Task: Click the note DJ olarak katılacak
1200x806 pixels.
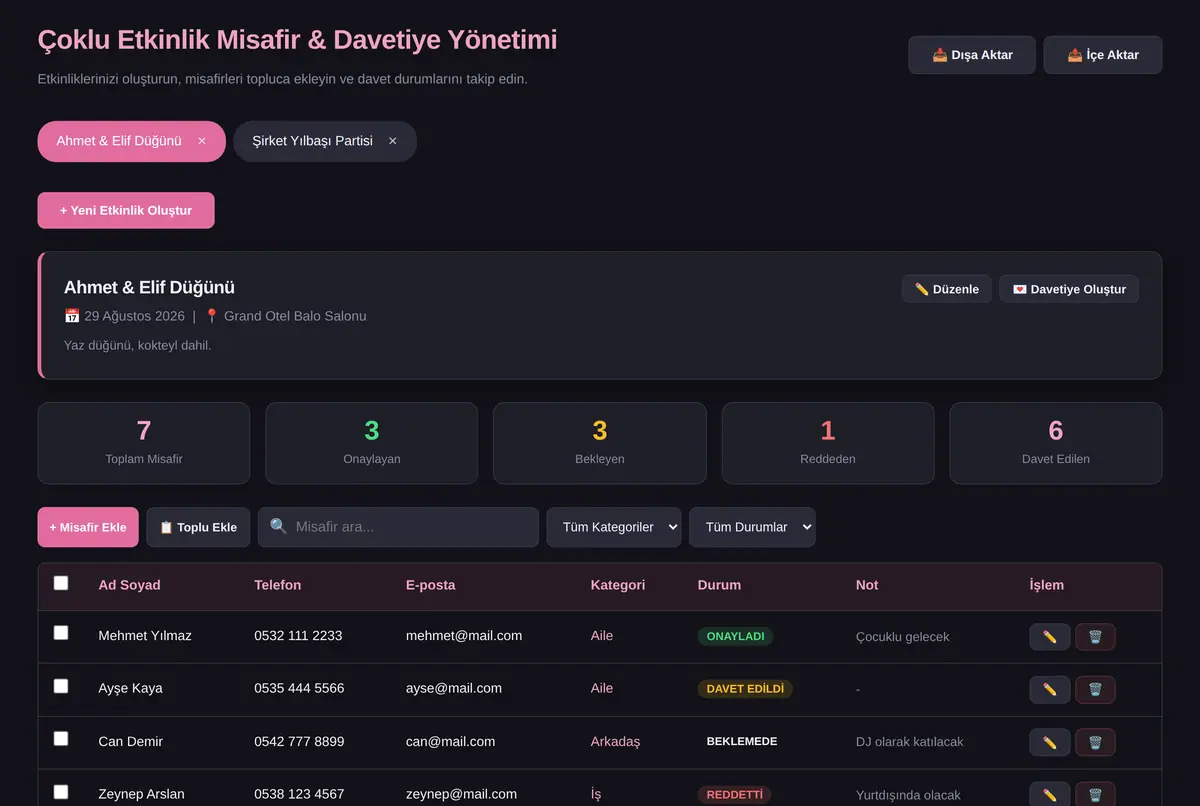Action: point(910,742)
